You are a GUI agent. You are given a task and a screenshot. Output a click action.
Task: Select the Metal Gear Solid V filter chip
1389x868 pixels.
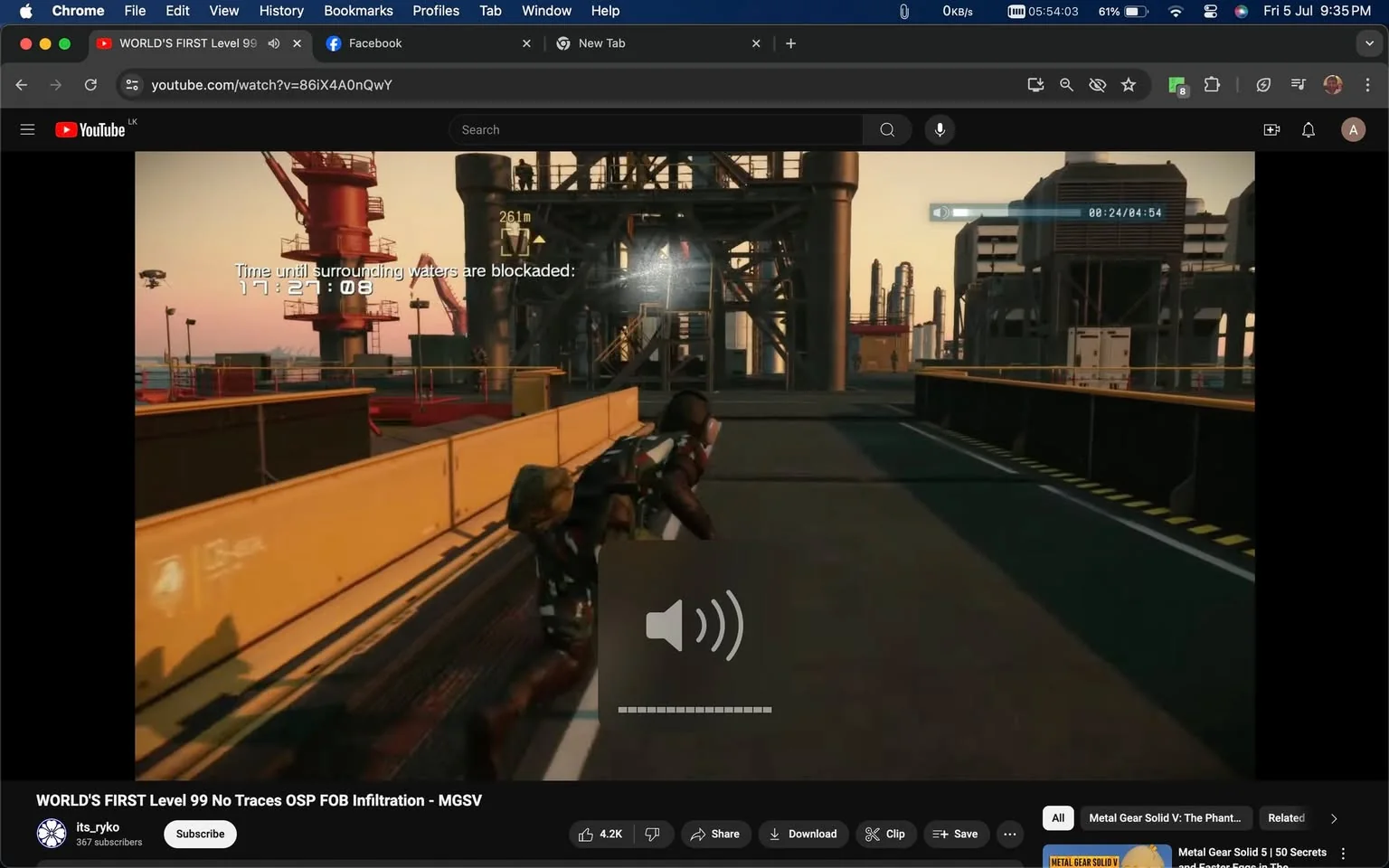pos(1165,817)
